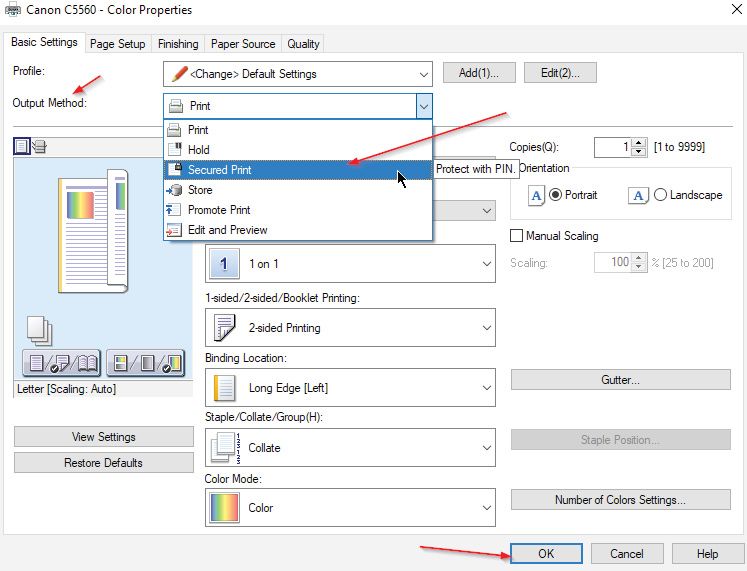747x571 pixels.
Task: Open the Profile dropdown list
Action: tap(298, 74)
